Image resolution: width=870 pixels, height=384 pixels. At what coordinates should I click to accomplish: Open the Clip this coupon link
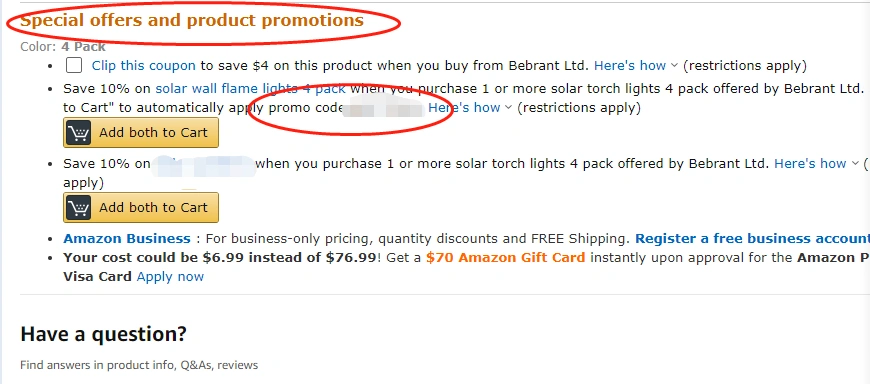(144, 65)
